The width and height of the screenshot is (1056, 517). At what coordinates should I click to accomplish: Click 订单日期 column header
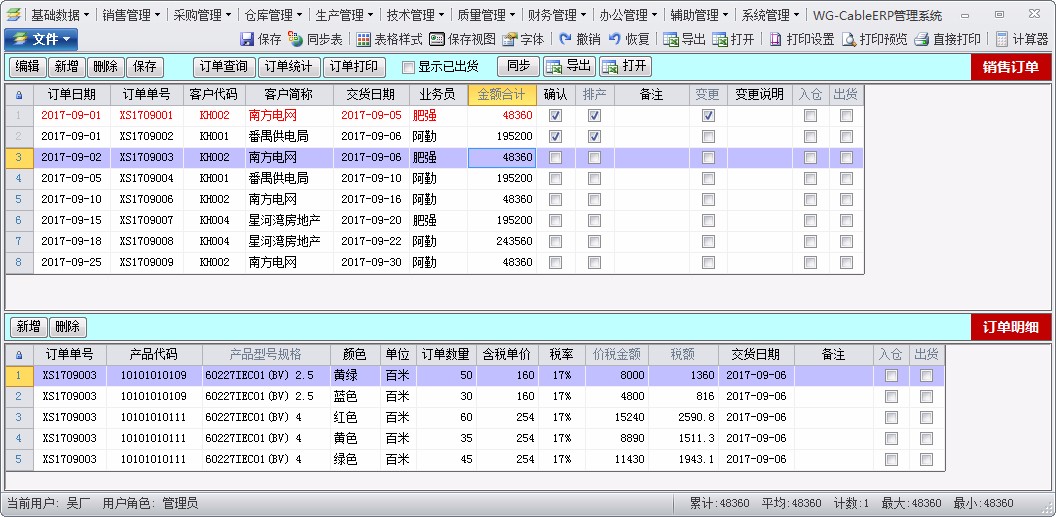point(71,95)
